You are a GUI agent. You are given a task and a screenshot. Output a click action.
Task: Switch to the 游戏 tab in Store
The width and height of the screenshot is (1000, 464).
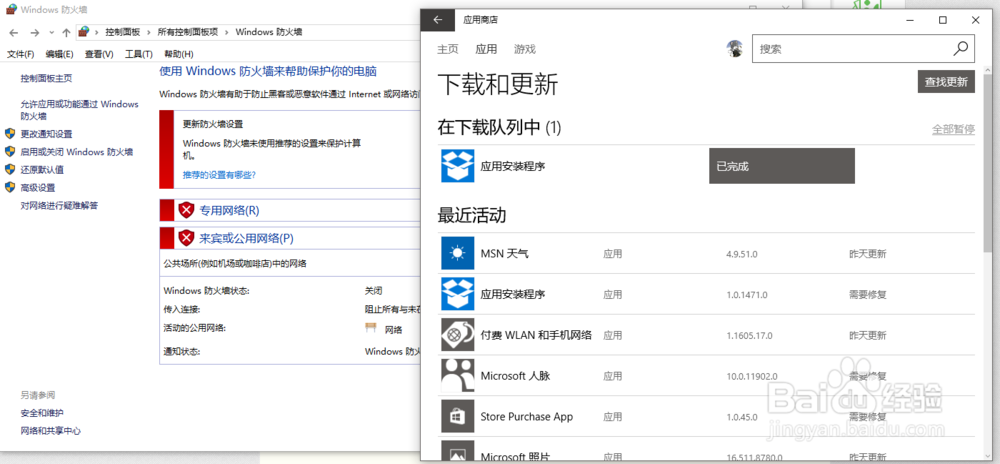click(525, 49)
